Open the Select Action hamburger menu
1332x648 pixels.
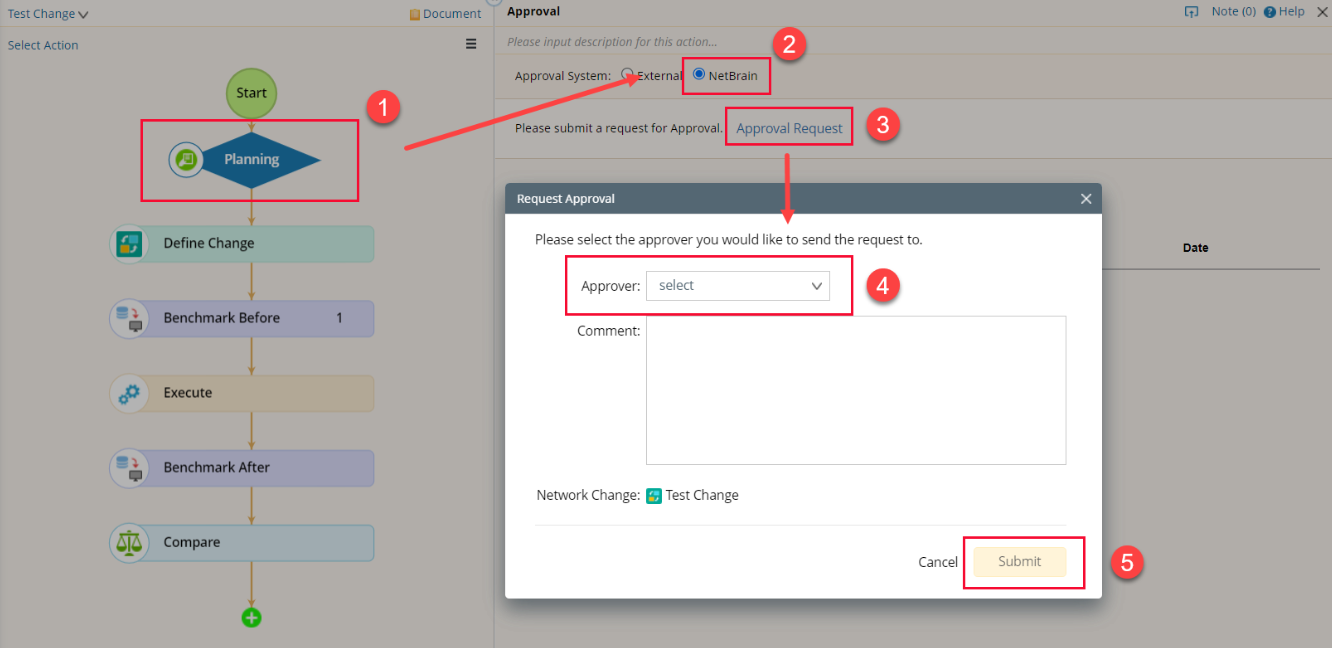click(471, 44)
